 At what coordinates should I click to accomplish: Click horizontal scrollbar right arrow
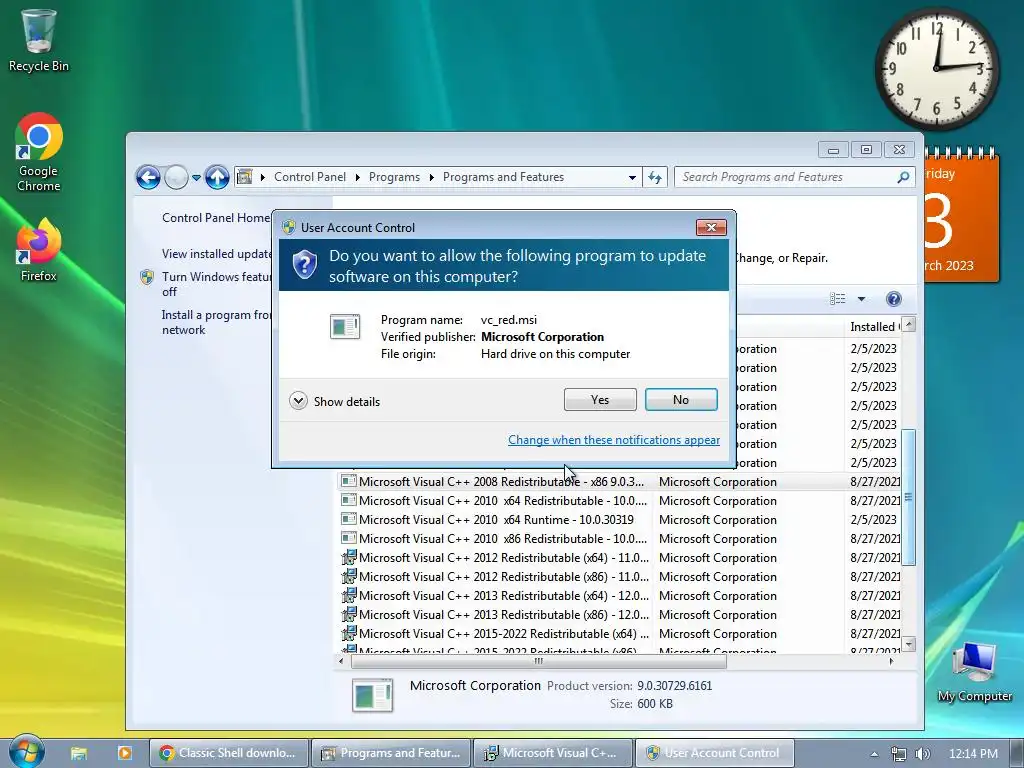click(892, 662)
